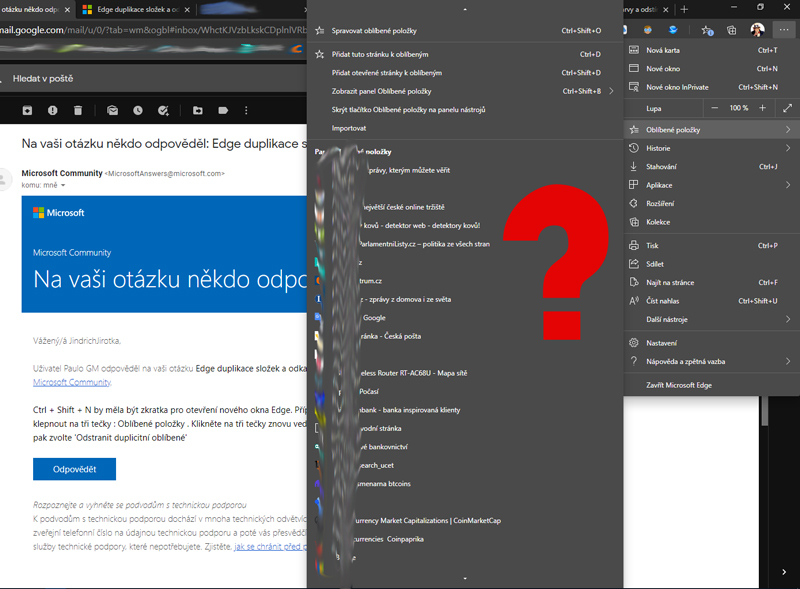Select Číst nahlas menu entry
Screen dimensions: 800x589
(712, 301)
